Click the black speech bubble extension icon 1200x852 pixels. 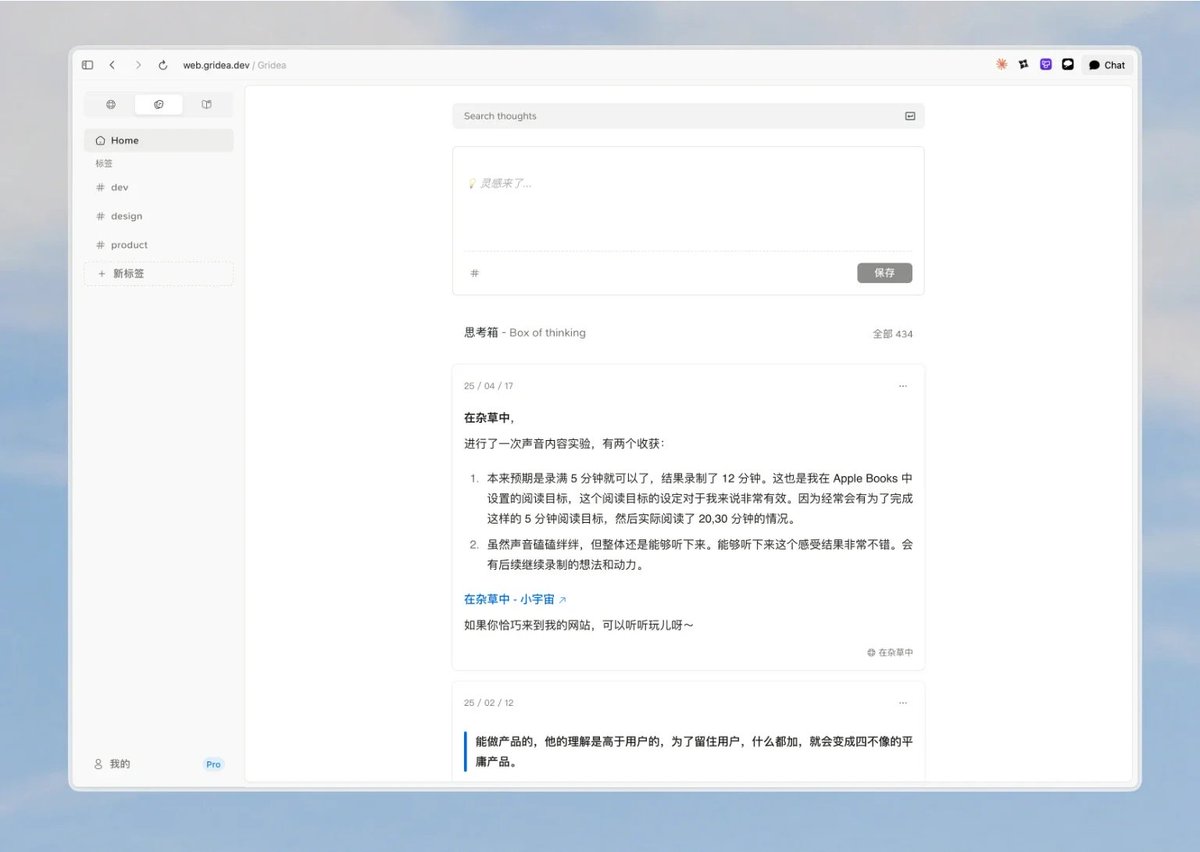coord(1068,64)
